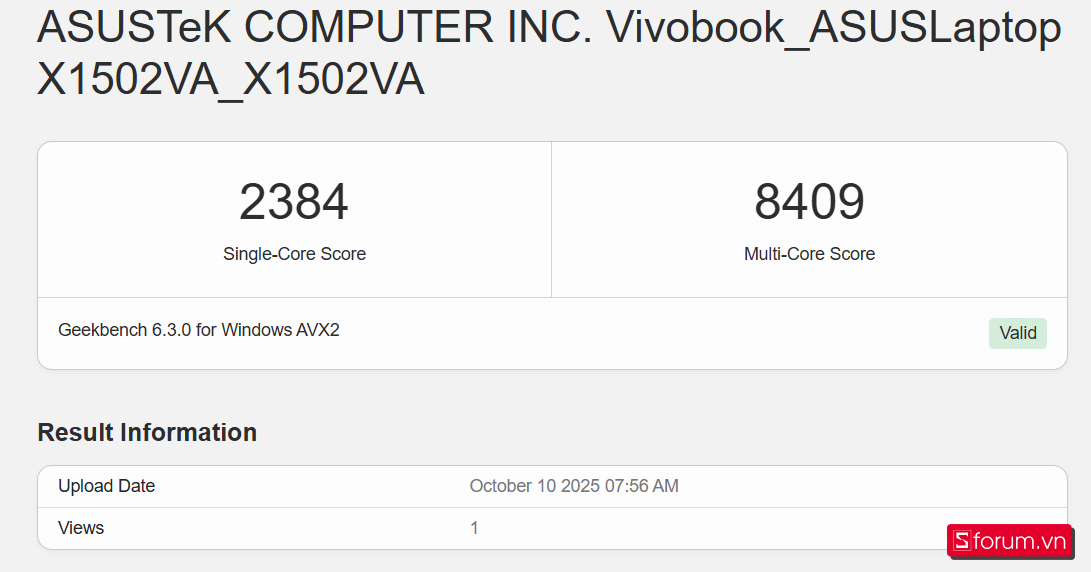1091x572 pixels.
Task: Click the Geekbench 6.3.0 for Windows AVX2 text
Action: tap(199, 329)
